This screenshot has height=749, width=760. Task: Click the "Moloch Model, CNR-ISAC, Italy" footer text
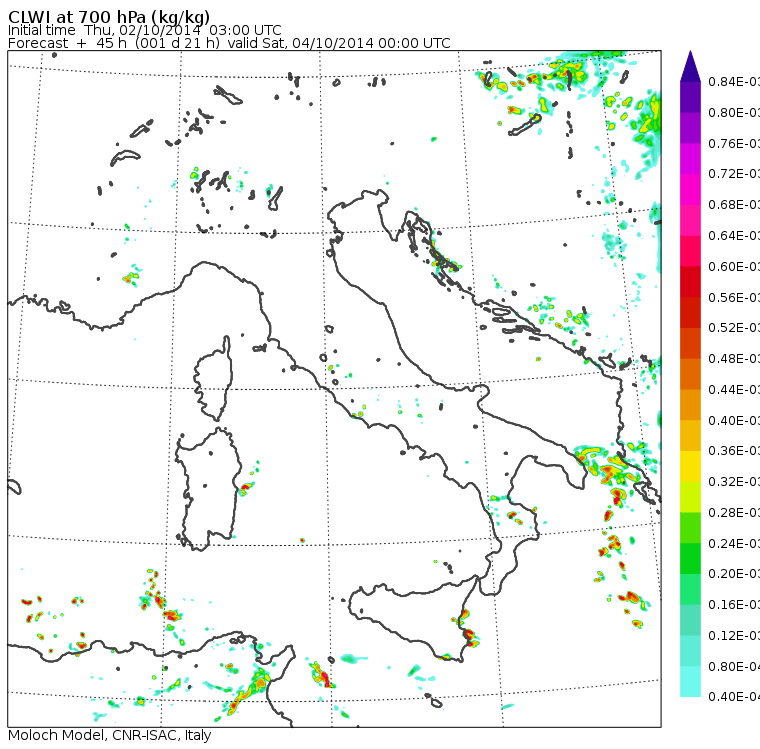click(x=110, y=735)
